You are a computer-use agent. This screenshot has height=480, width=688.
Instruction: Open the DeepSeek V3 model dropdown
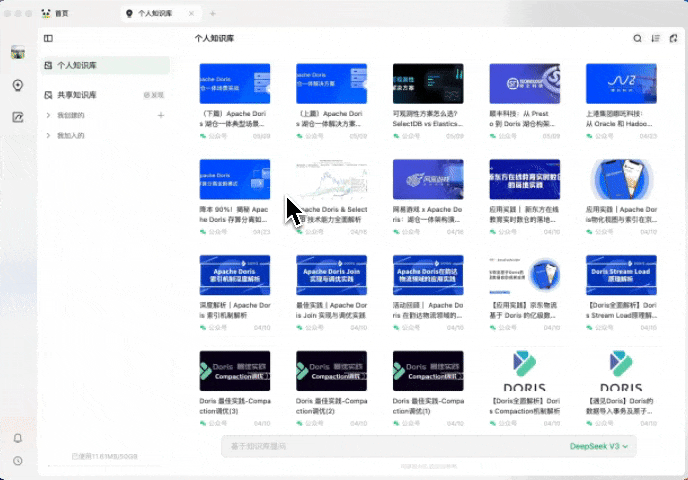(x=598, y=446)
